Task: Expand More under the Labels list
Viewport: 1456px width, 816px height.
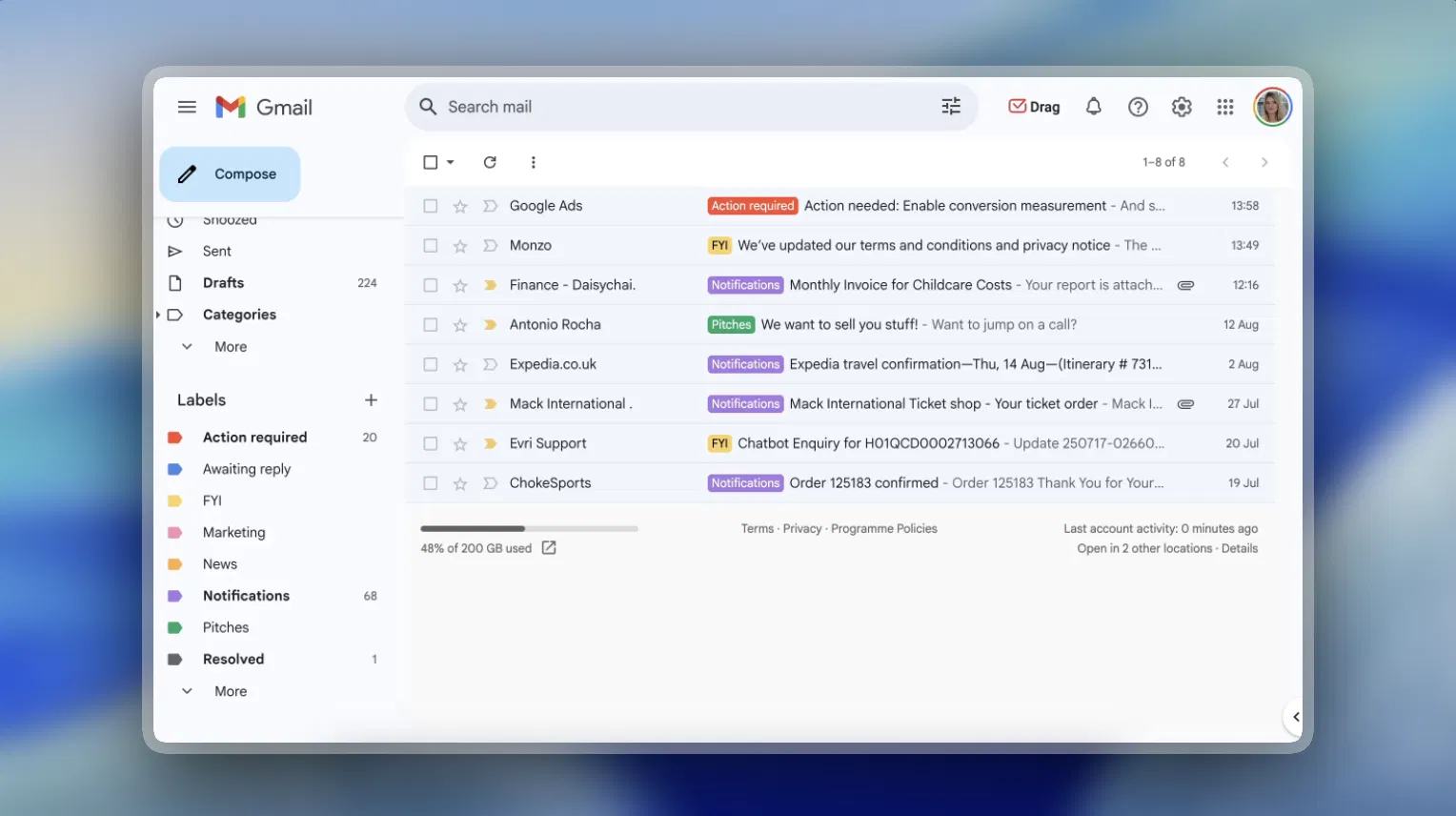Action: tap(231, 690)
